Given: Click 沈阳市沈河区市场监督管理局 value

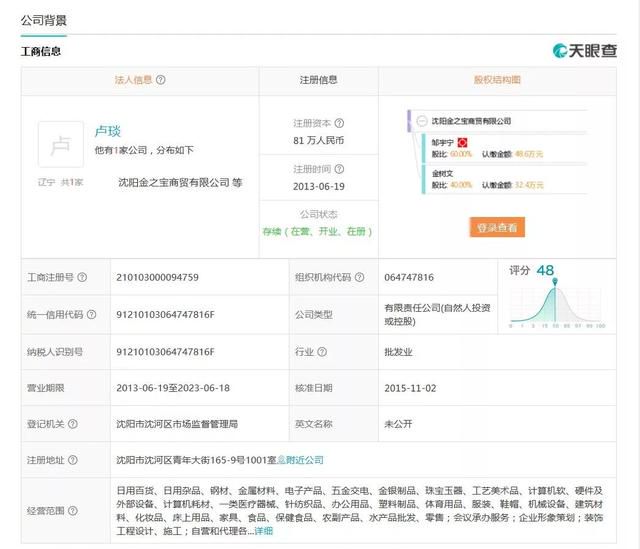Looking at the screenshot, I should click(177, 424).
